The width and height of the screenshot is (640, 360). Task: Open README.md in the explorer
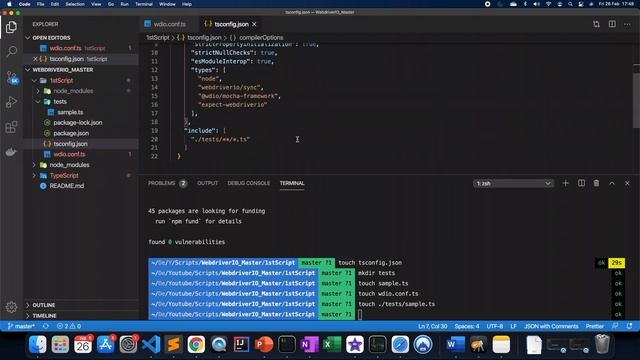pos(67,186)
